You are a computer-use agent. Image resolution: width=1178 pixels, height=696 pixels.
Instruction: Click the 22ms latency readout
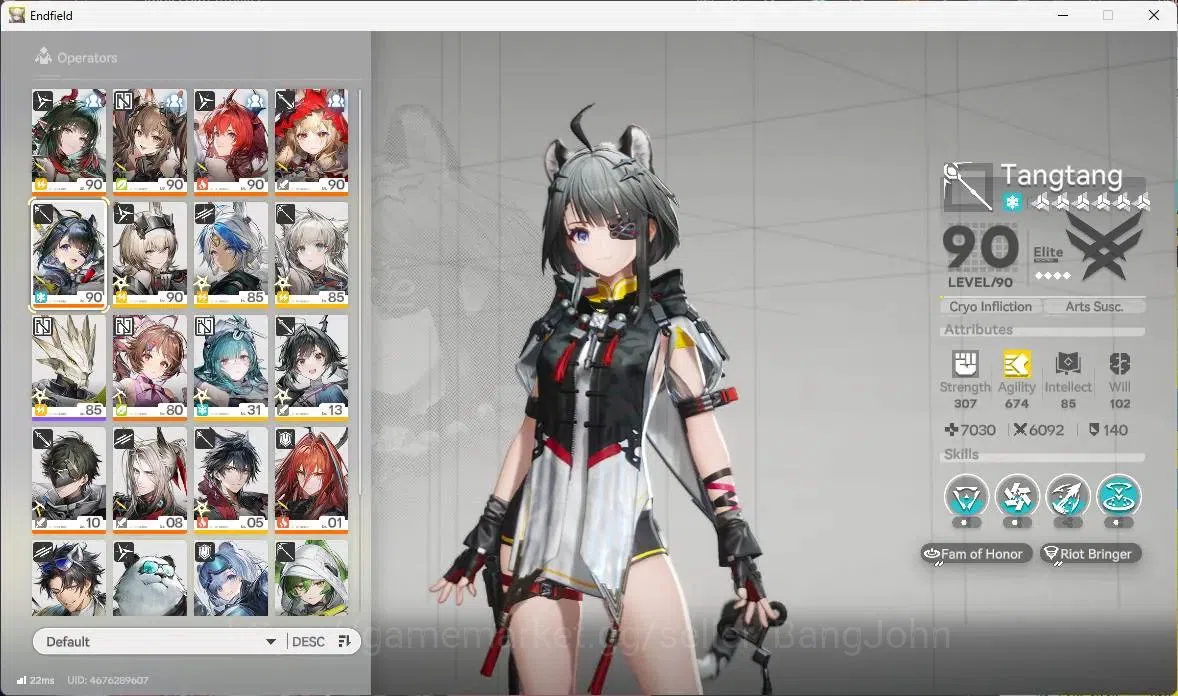click(42, 680)
